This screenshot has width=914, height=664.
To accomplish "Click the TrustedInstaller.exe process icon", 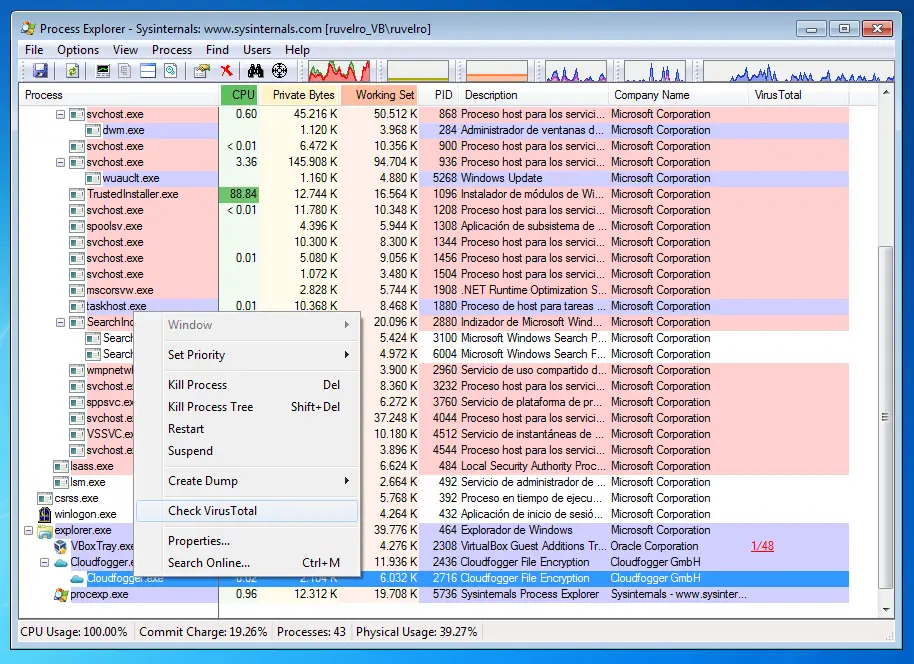I will pyautogui.click(x=77, y=194).
